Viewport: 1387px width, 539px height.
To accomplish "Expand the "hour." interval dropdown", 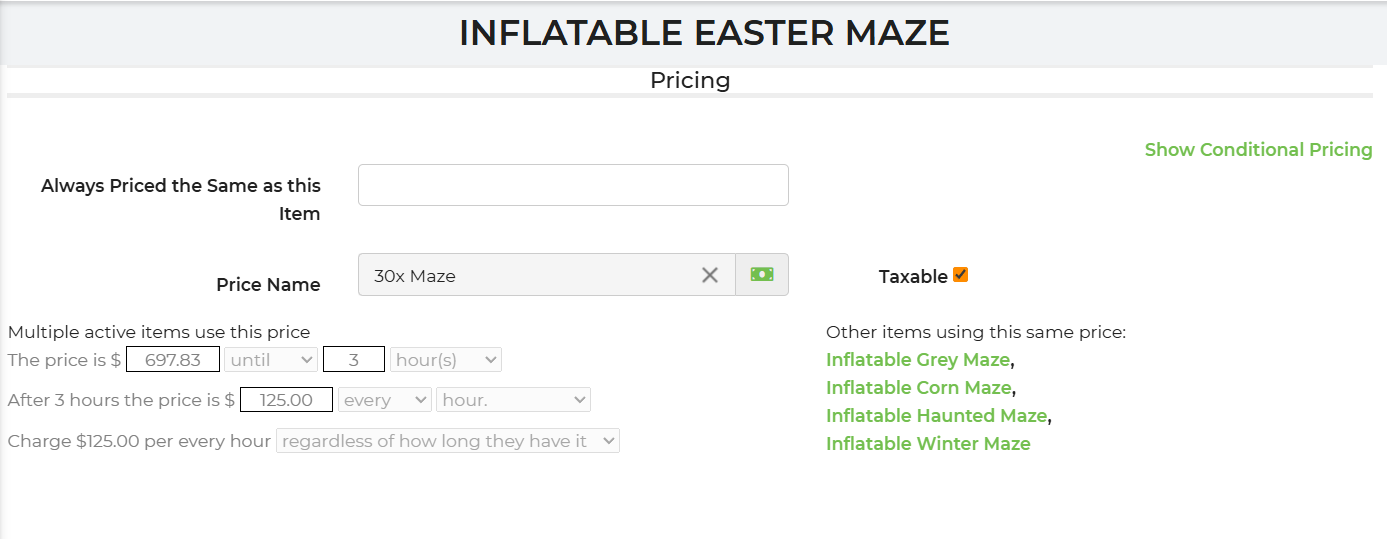I will pyautogui.click(x=513, y=400).
